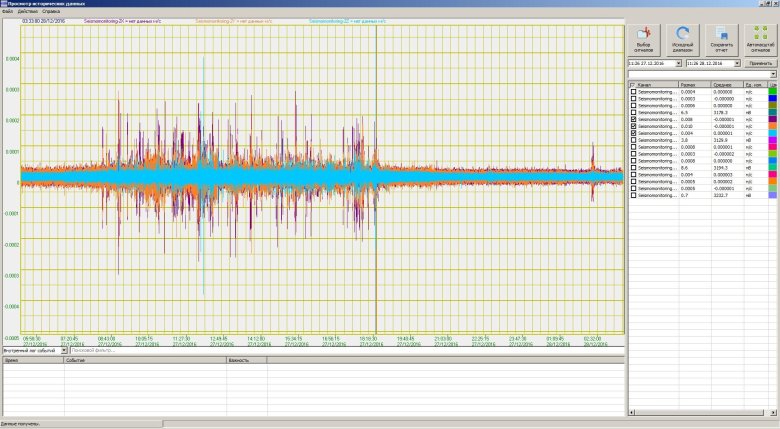Click the green color swatch of first channel

772,92
